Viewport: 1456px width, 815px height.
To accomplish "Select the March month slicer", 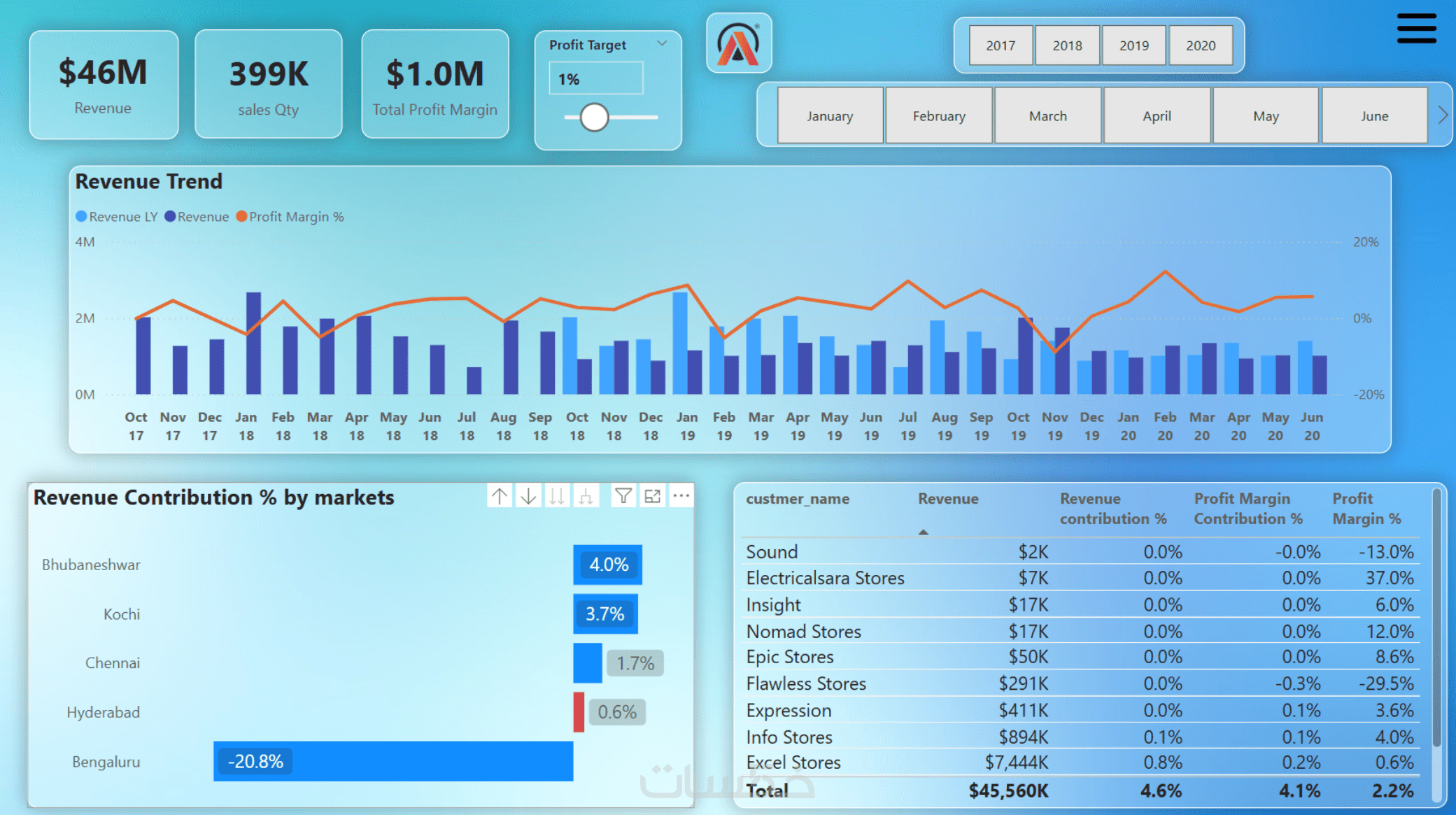I will (x=1047, y=116).
